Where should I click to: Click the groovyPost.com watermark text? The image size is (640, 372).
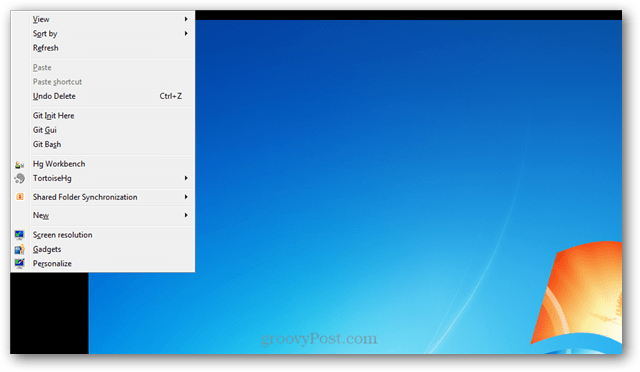click(x=319, y=339)
